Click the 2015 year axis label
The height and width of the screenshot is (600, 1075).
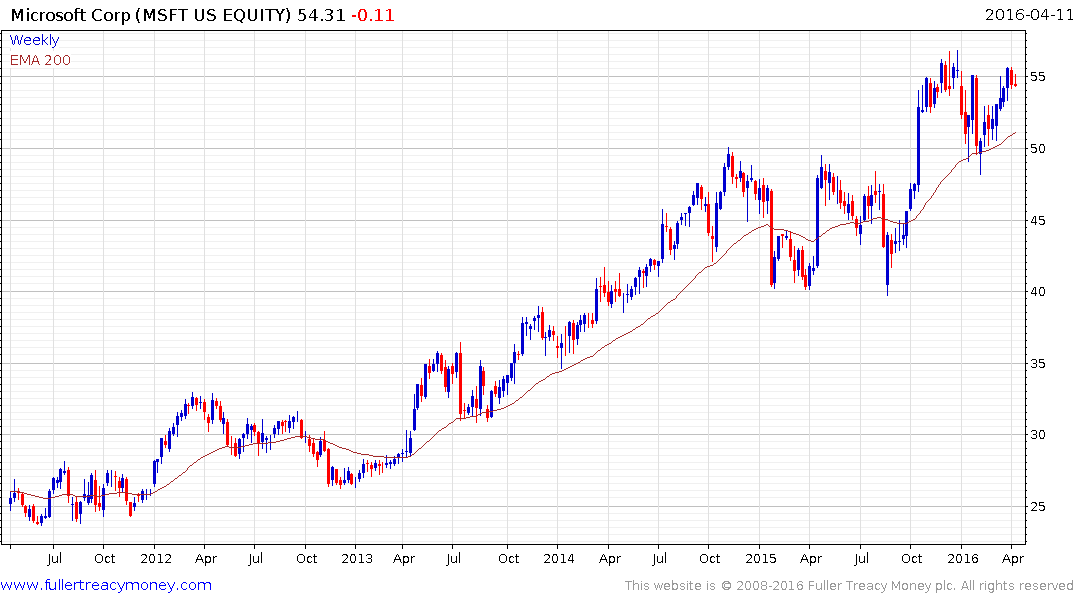click(760, 558)
